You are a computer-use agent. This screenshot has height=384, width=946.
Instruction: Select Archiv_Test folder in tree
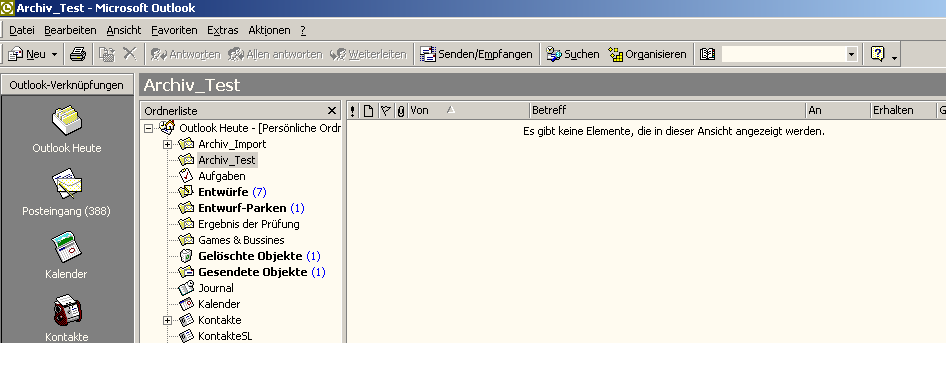[227, 160]
